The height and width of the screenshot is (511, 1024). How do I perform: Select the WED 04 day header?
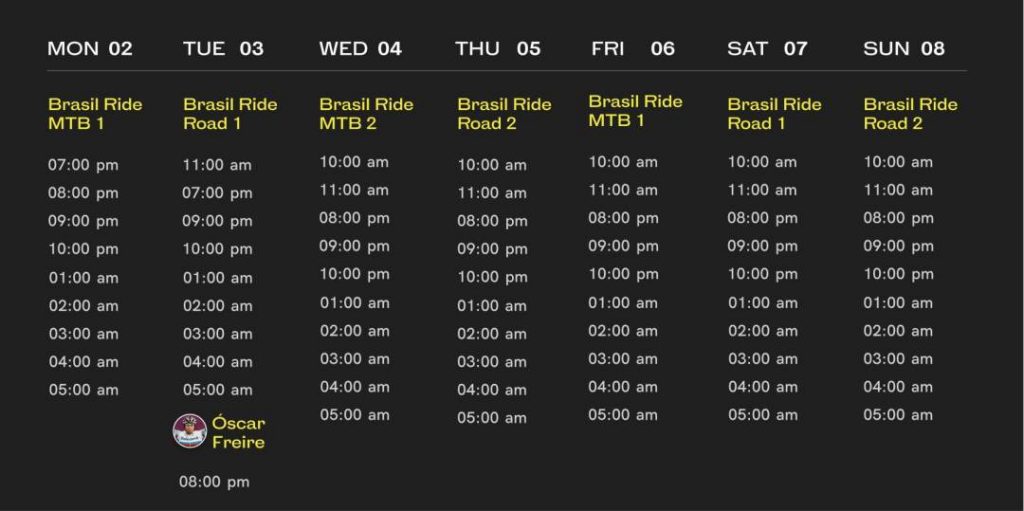click(x=360, y=48)
